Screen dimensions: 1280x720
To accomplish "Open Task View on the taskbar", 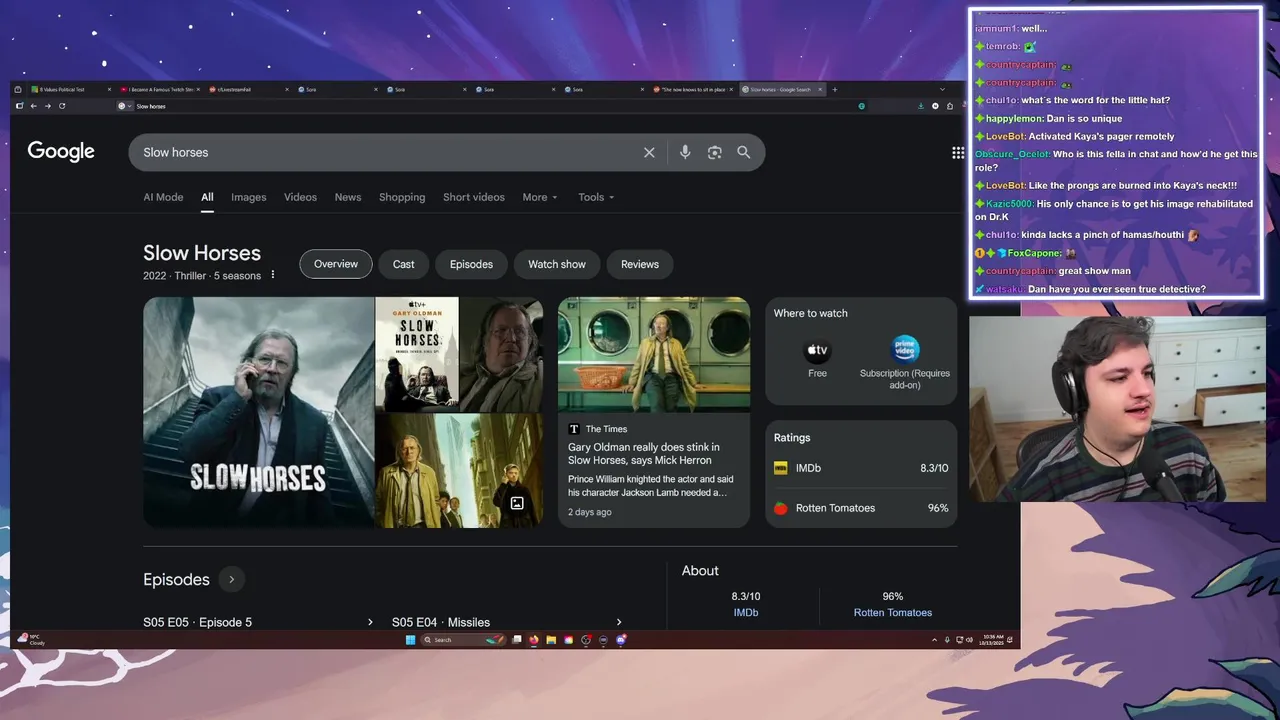I will point(517,640).
